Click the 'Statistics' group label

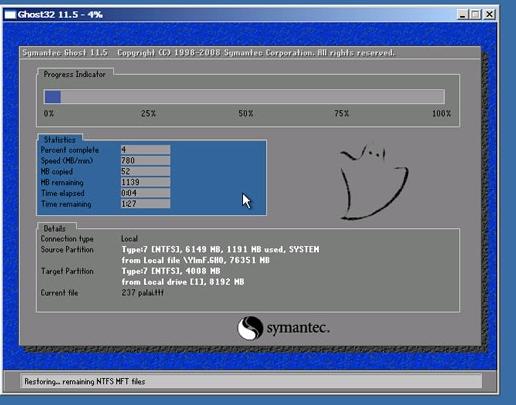click(x=59, y=140)
